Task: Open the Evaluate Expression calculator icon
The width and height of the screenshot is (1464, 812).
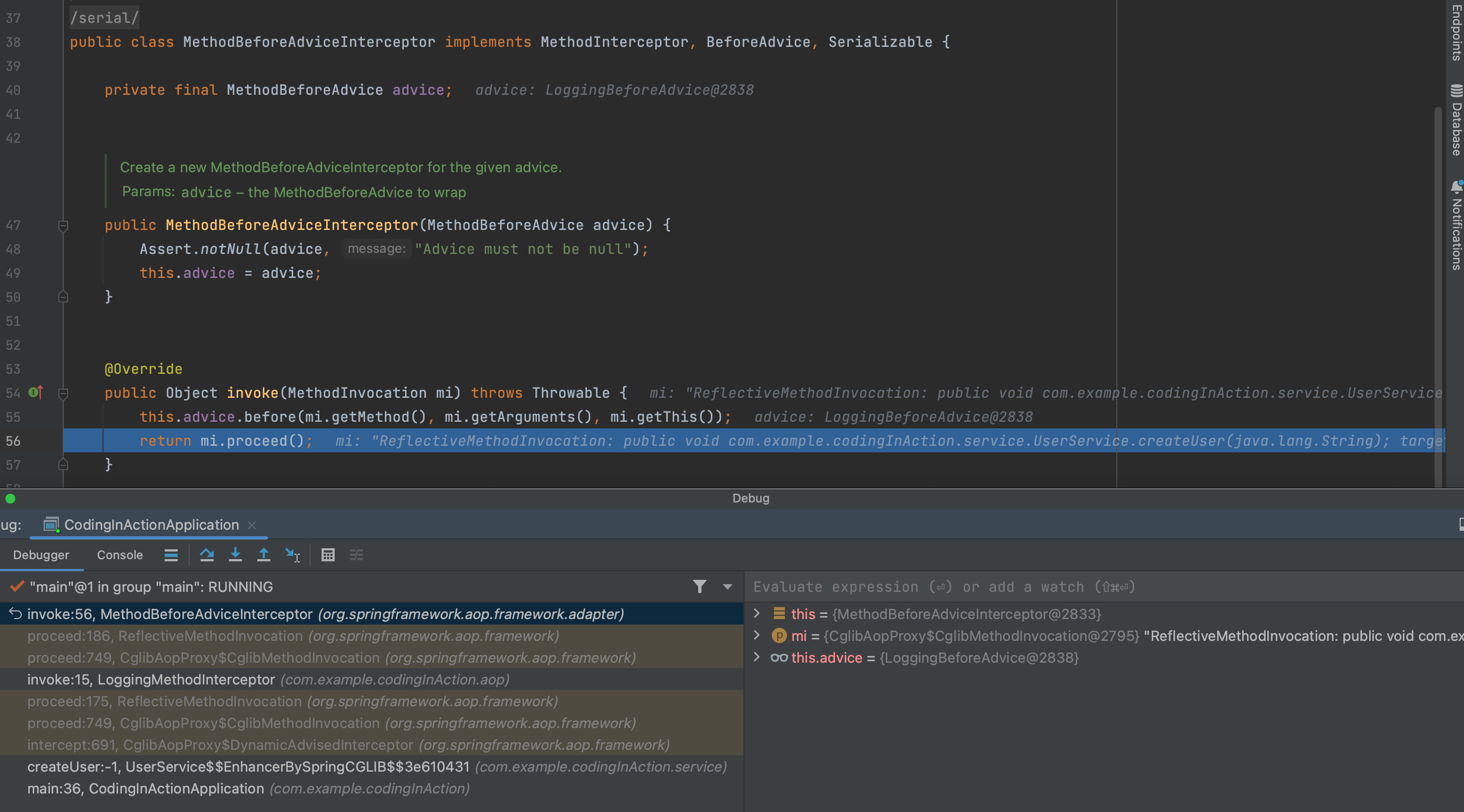Action: [328, 555]
